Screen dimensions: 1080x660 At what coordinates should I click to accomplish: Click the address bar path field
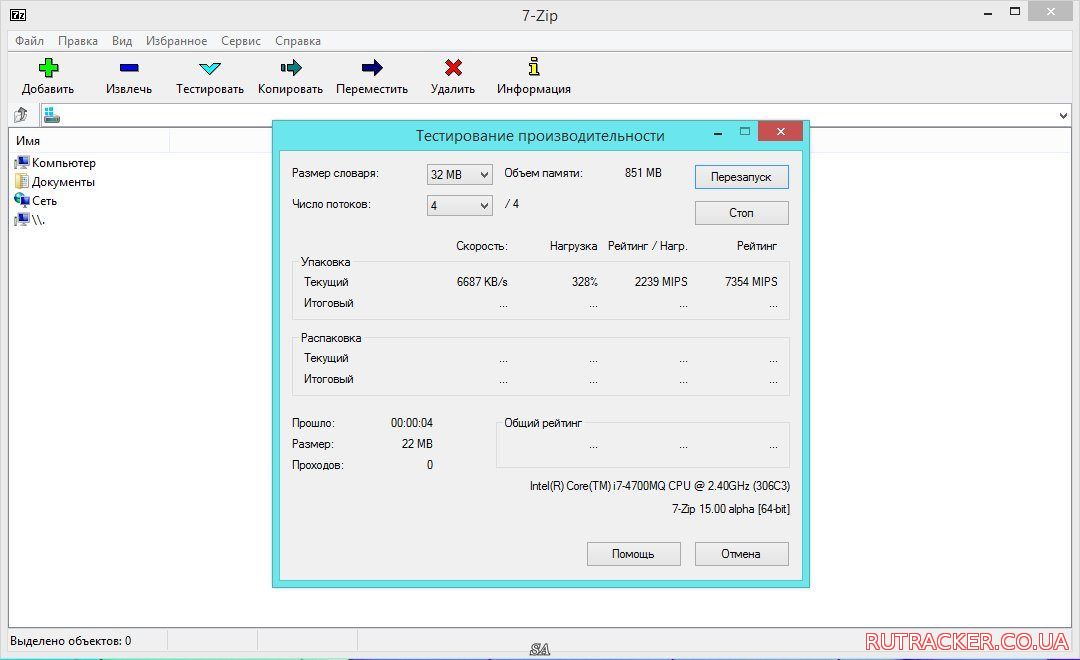click(554, 115)
